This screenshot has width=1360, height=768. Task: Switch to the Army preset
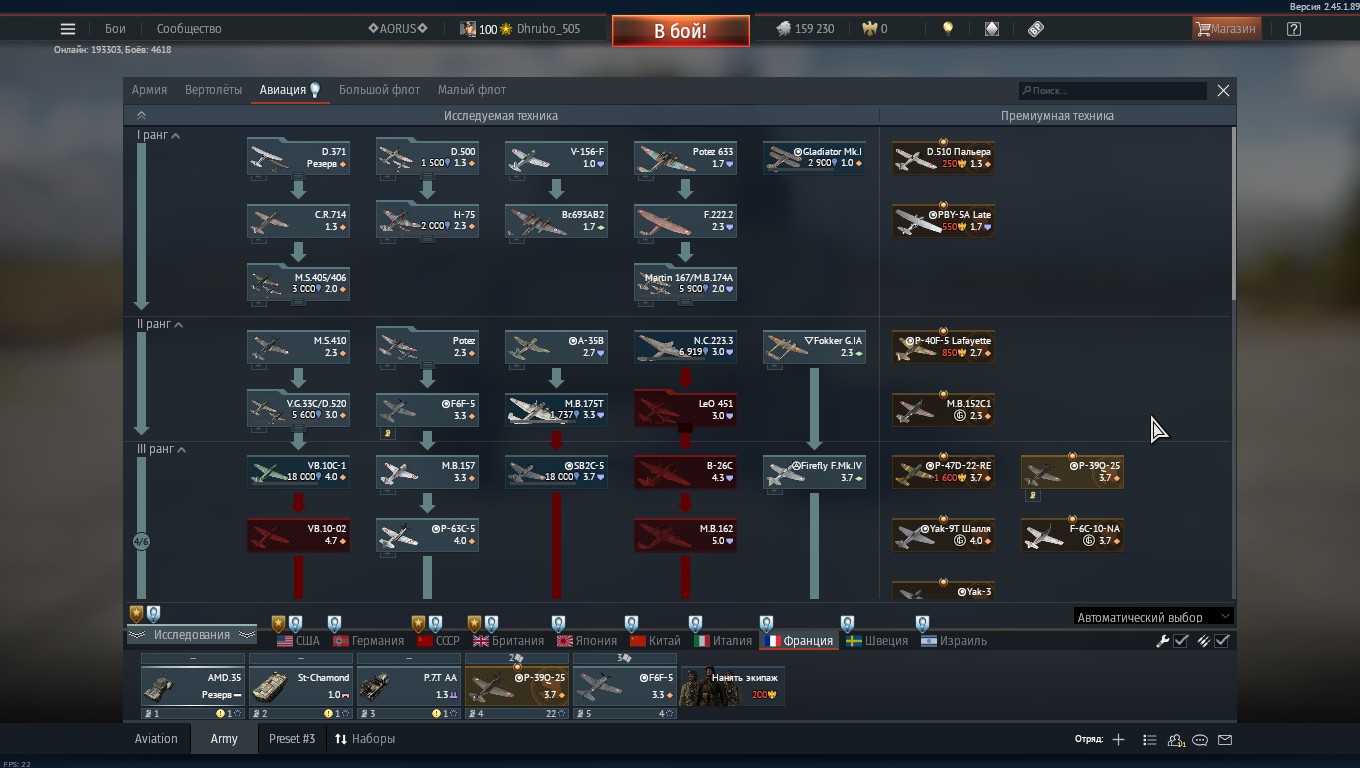pos(224,739)
